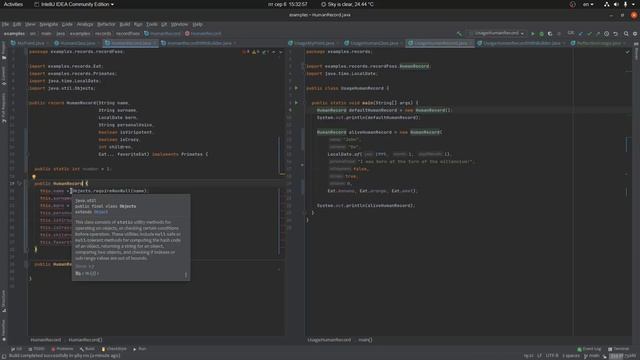Viewport: 640px width, 360px height.
Task: Show Git history clock icon
Action: [x=607, y=33]
